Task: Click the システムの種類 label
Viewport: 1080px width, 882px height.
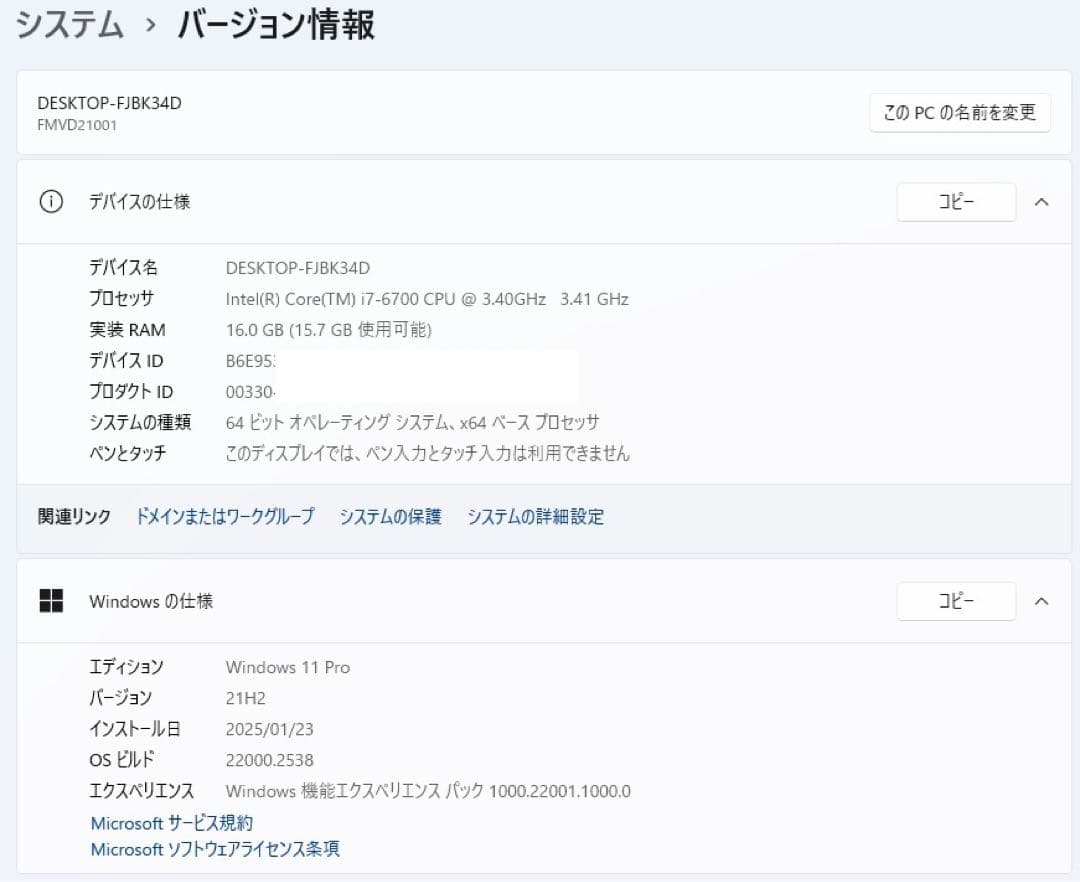Action: (140, 422)
